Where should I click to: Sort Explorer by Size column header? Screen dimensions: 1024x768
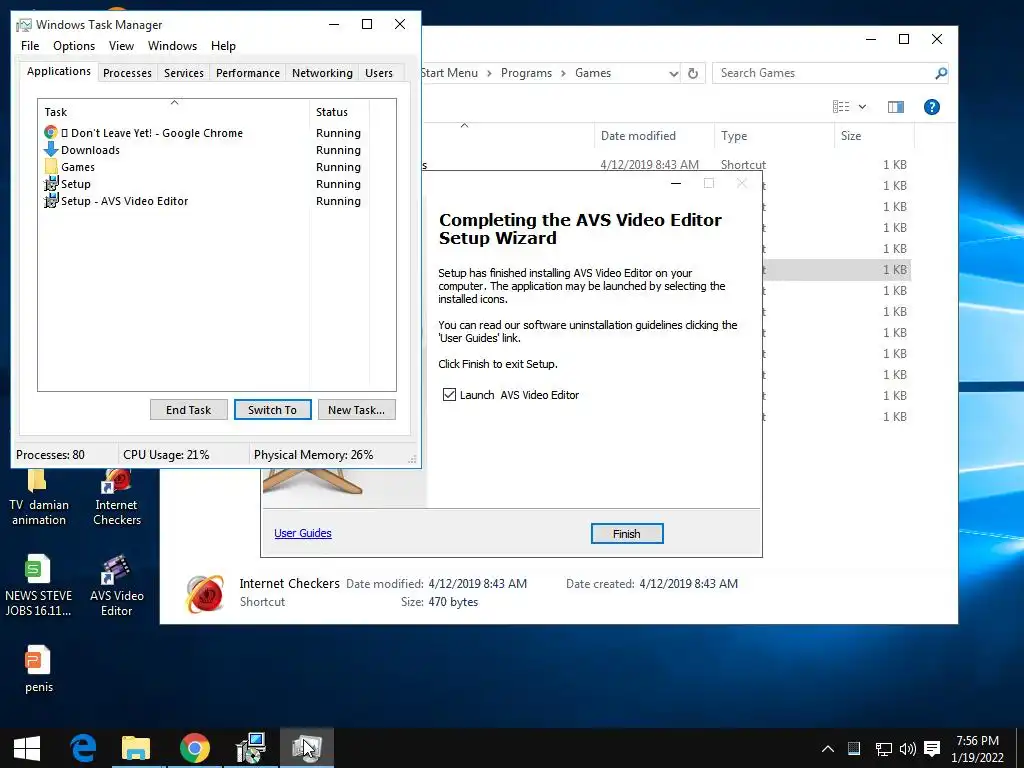point(874,136)
